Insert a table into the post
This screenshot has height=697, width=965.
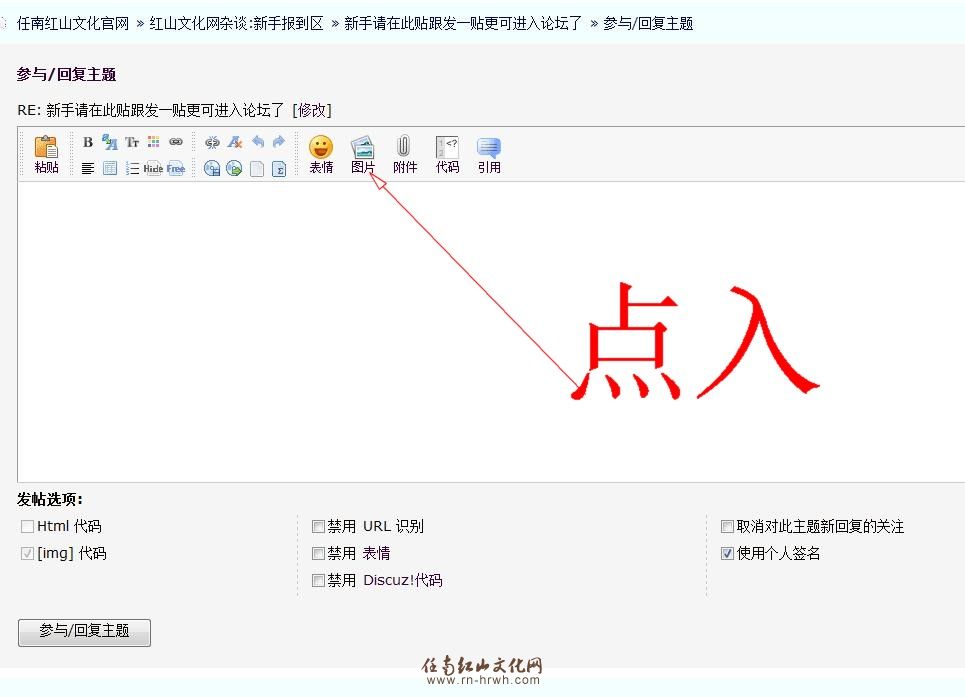point(110,169)
